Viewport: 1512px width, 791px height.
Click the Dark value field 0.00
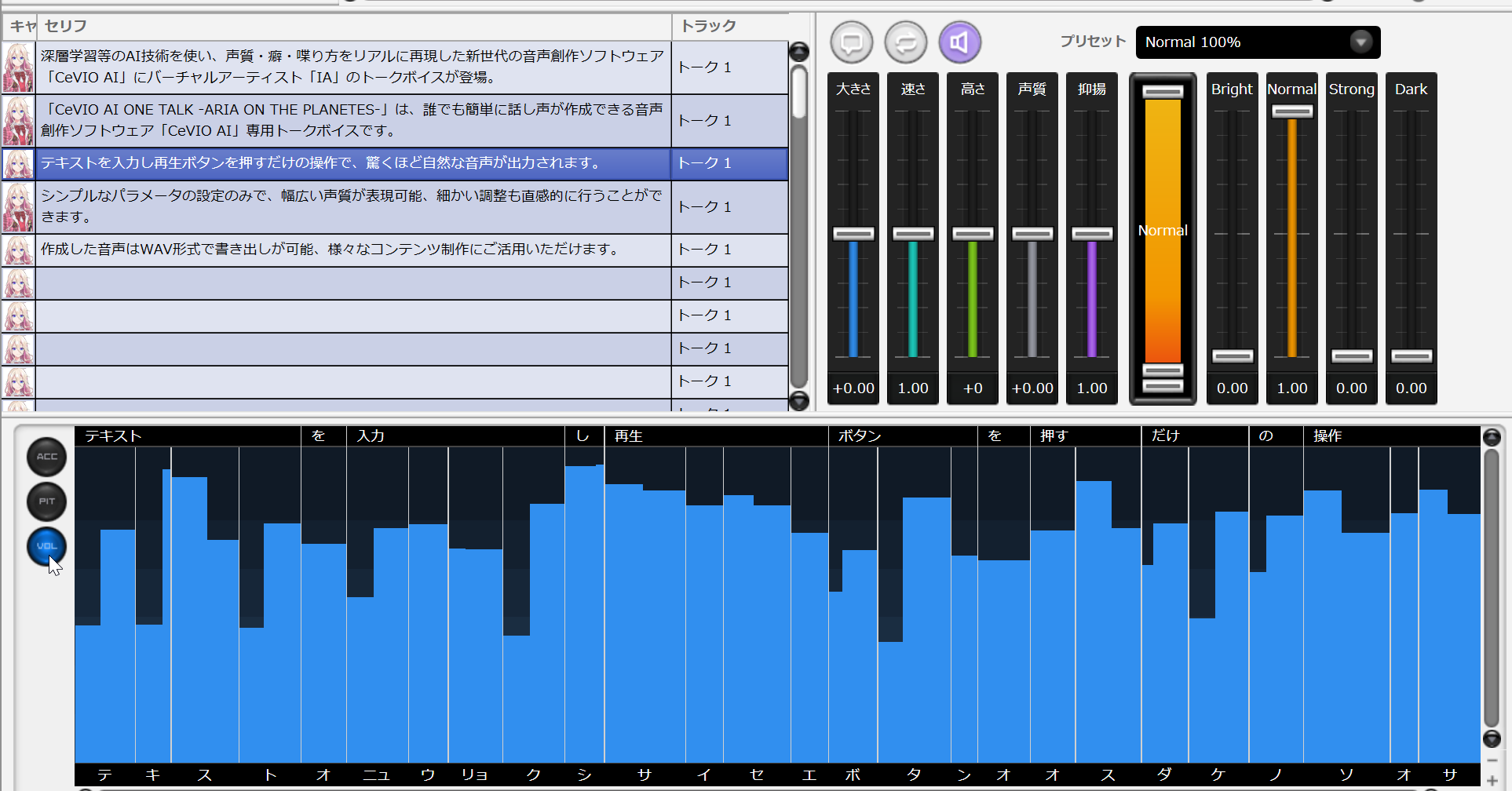coord(1412,388)
